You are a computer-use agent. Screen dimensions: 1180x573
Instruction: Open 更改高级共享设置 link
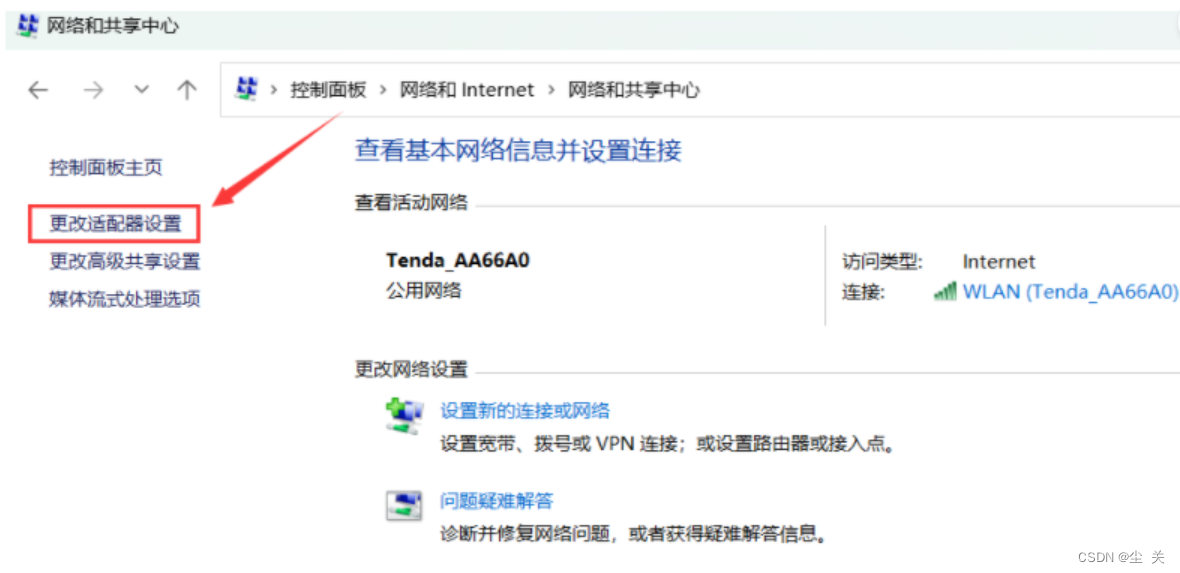(125, 261)
